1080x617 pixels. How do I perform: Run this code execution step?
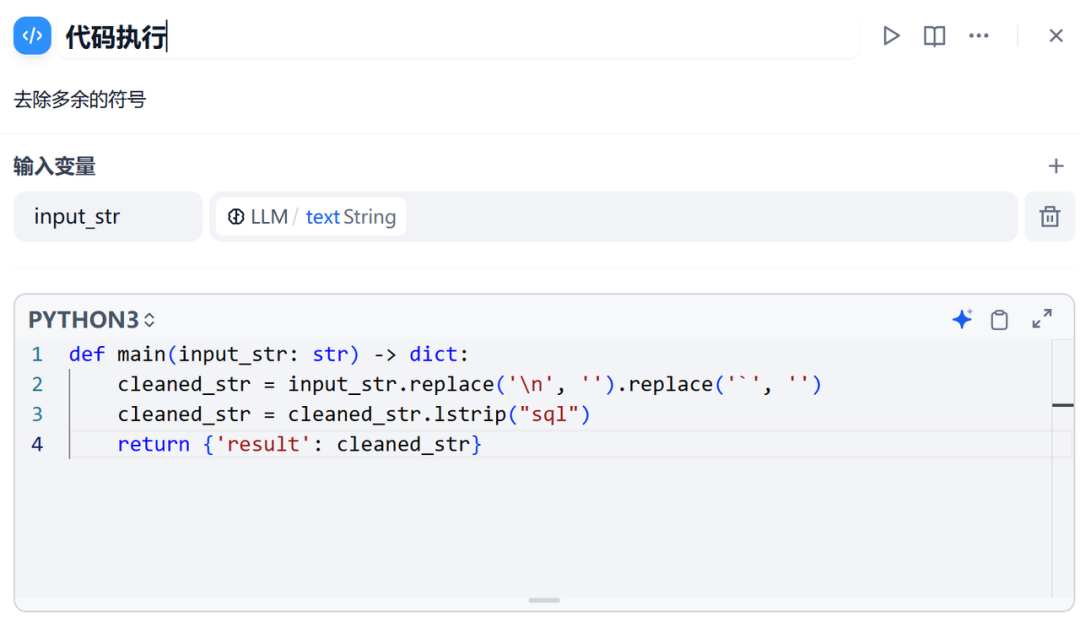pos(891,36)
